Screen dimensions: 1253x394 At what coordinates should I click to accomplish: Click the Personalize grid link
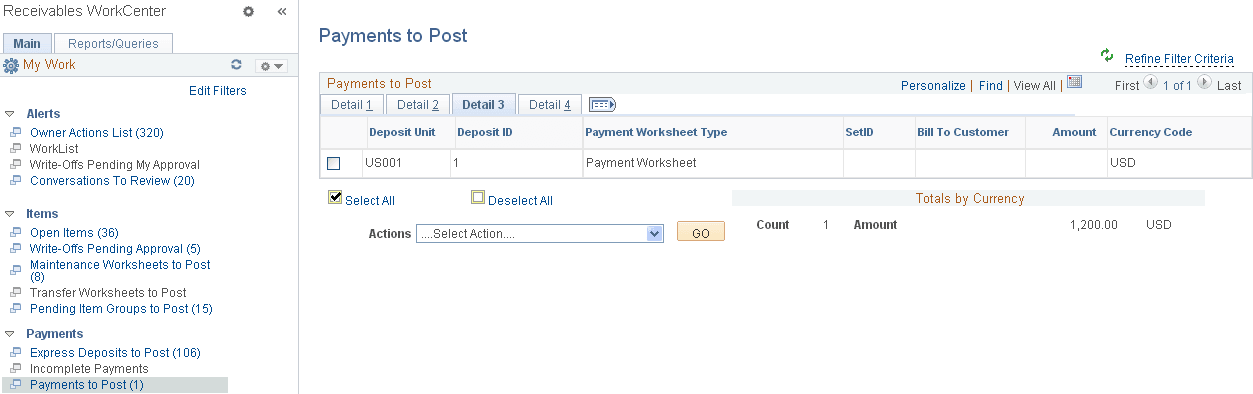point(933,86)
